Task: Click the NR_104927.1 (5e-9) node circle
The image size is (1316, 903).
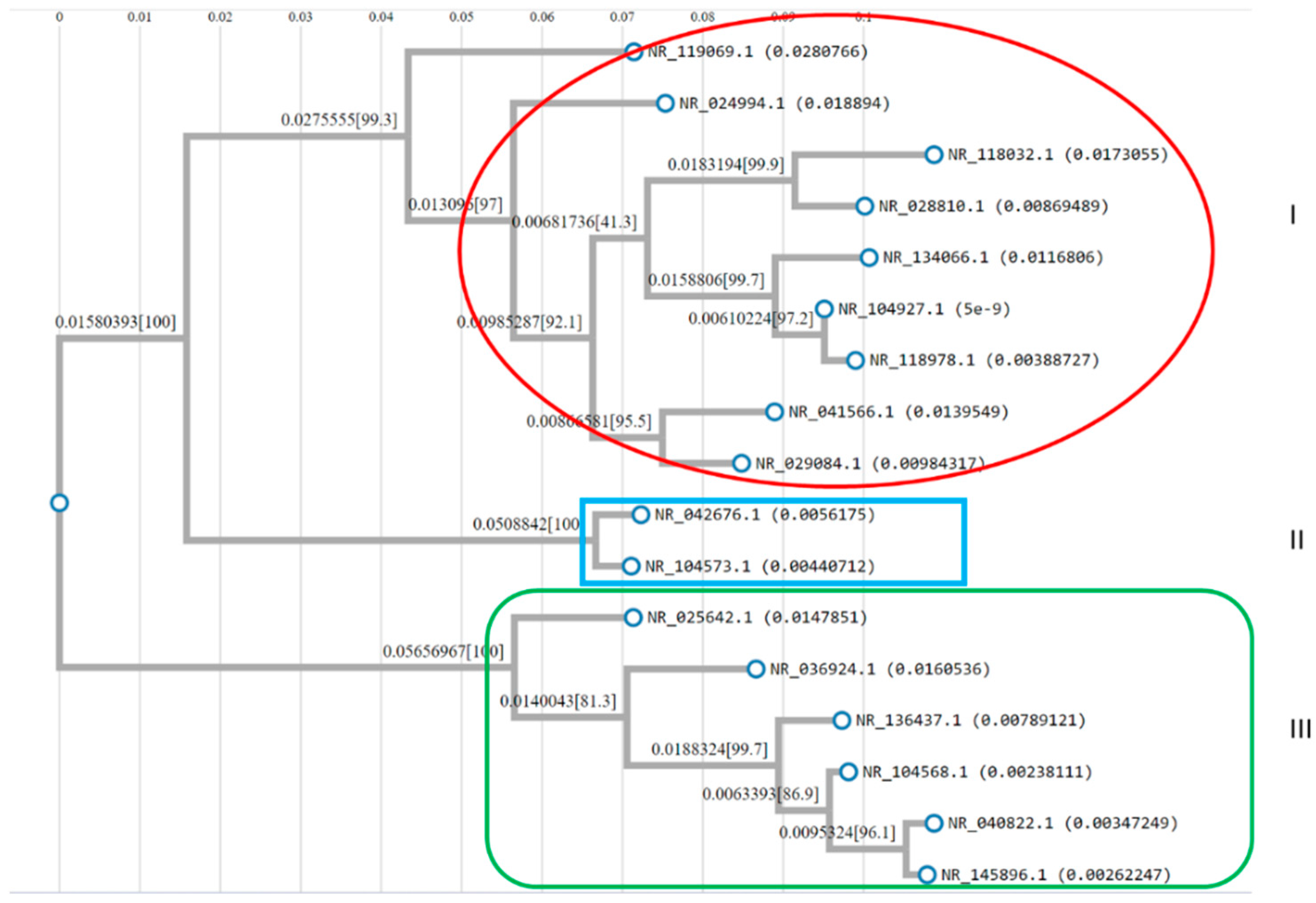Action: pyautogui.click(x=824, y=309)
